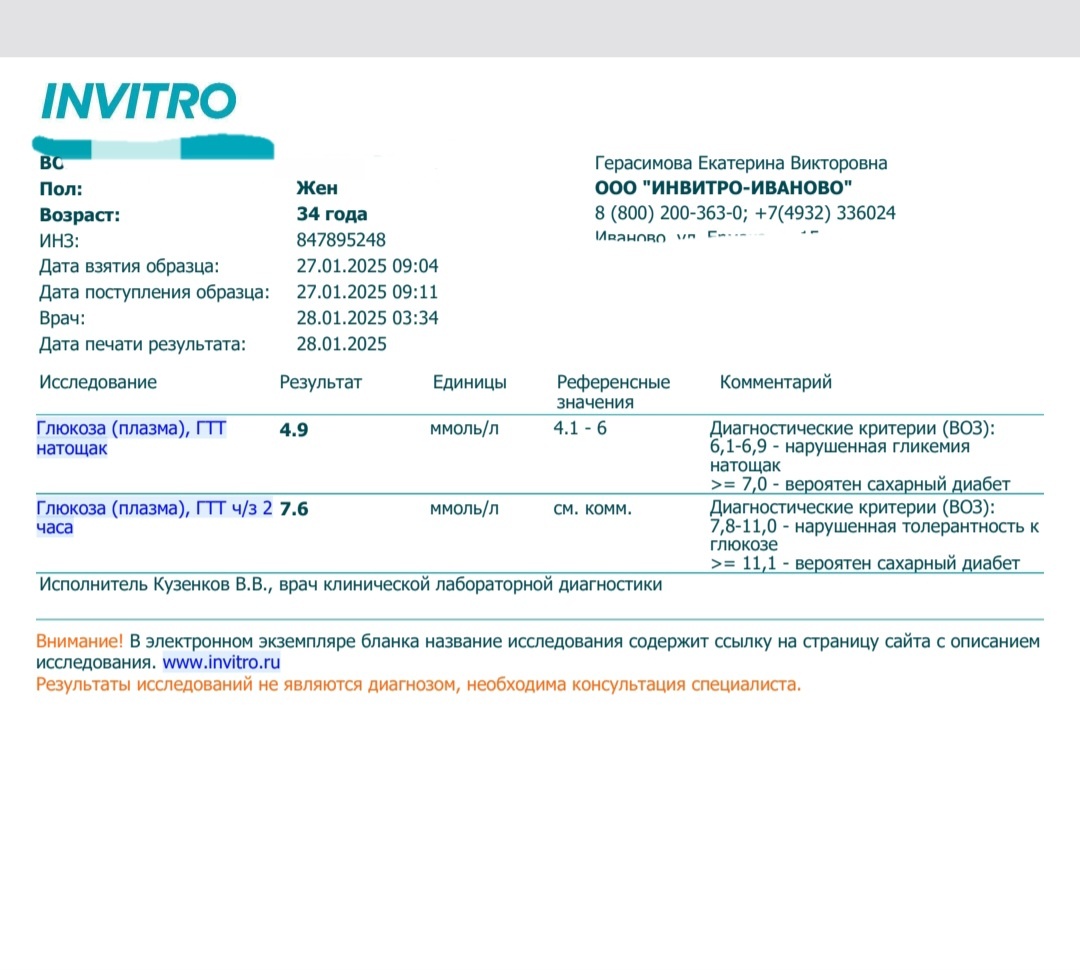Click the 'Возраст:' label

tap(80, 215)
